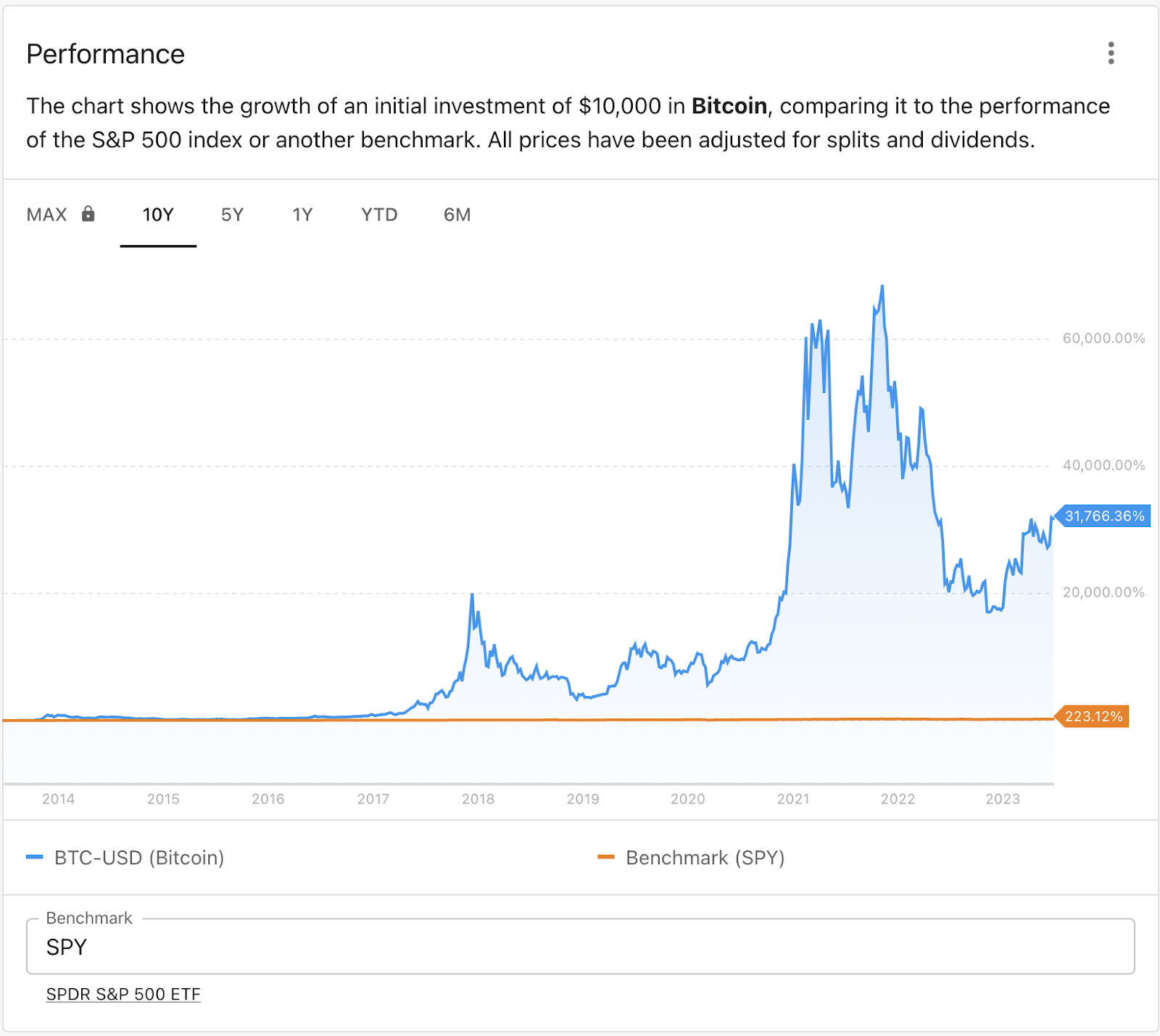
Task: Toggle the BTC-USD (Bitcoin) legend series
Action: (x=138, y=858)
